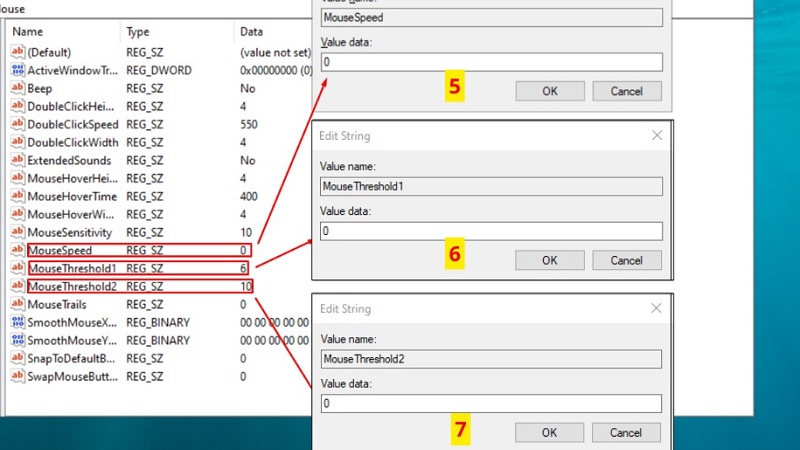Click the 550 data value of DoubleClickSpeed
Screen dimensions: 800x450
click(248, 124)
